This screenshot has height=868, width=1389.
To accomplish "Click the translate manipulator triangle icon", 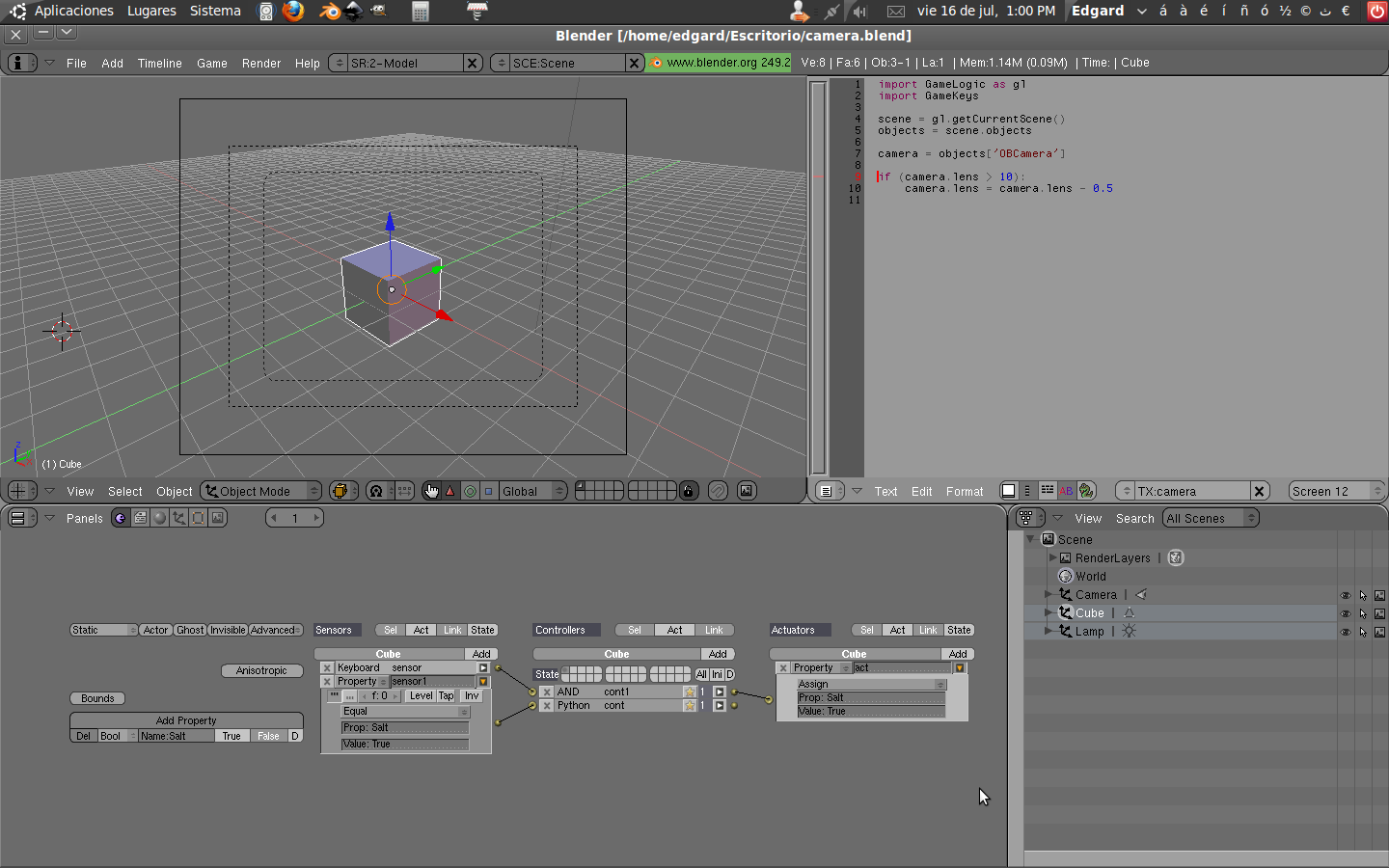I will [449, 491].
